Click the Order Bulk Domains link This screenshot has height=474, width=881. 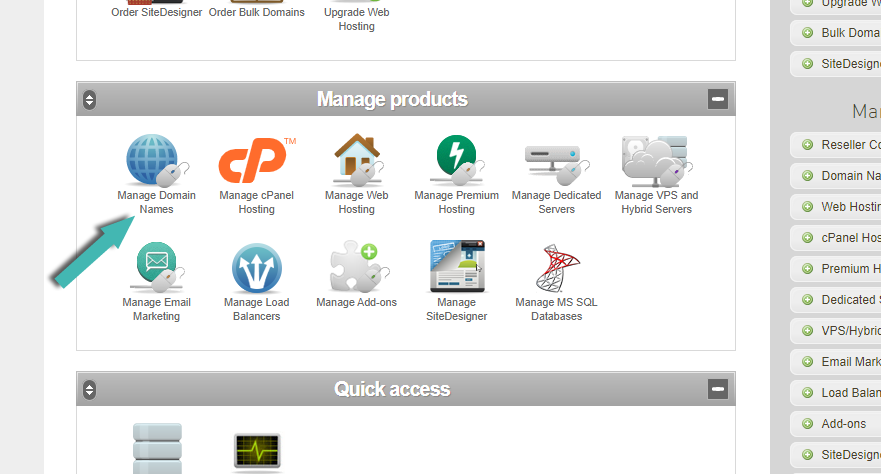[x=257, y=12]
